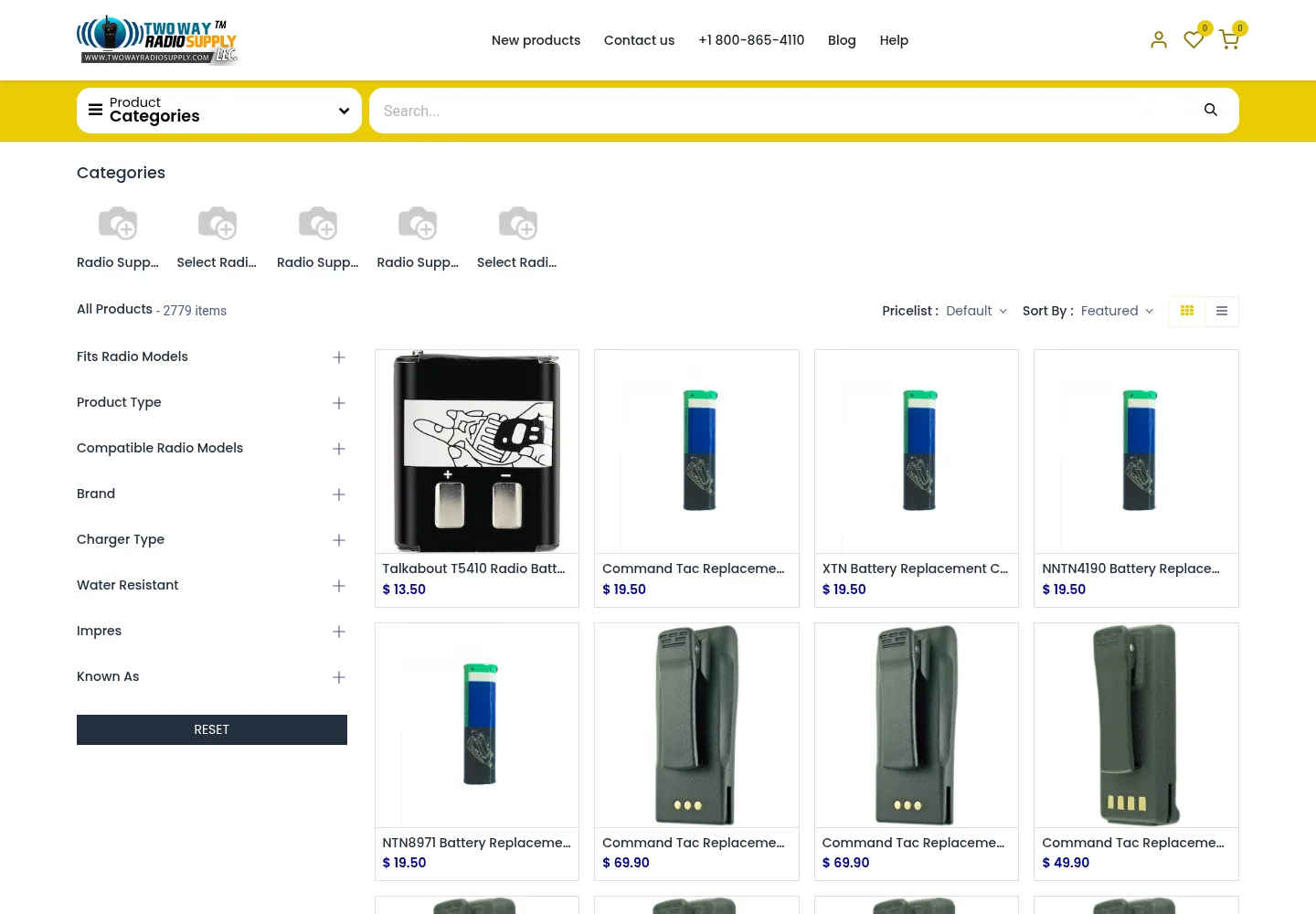Click the RESET filters button
1316x914 pixels.
click(x=212, y=729)
